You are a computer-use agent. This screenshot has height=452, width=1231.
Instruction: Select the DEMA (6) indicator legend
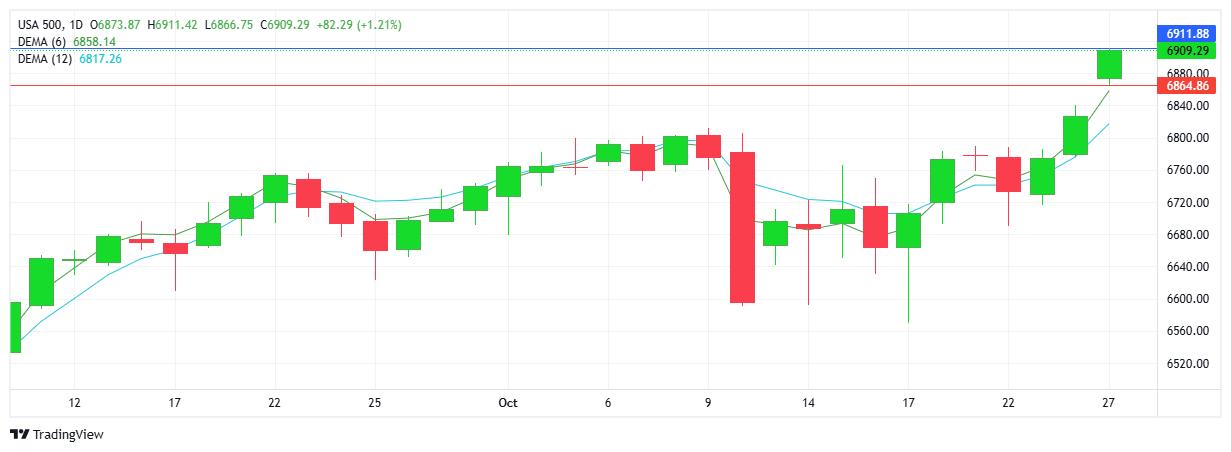[x=42, y=42]
